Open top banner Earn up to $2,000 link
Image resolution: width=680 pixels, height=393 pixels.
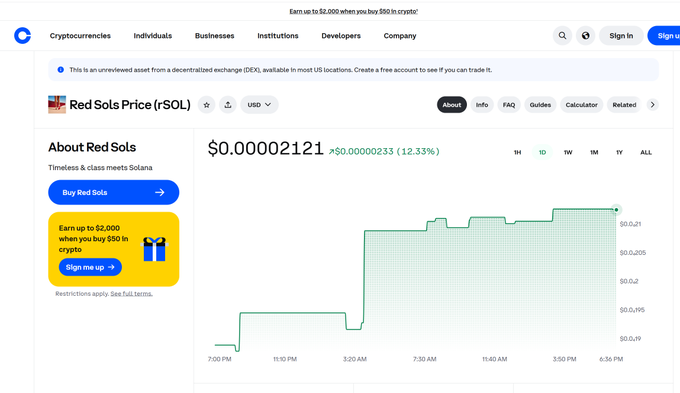point(353,11)
